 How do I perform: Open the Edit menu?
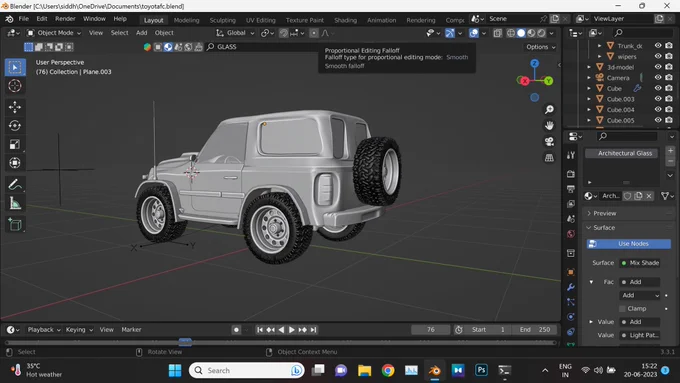pyautogui.click(x=42, y=19)
